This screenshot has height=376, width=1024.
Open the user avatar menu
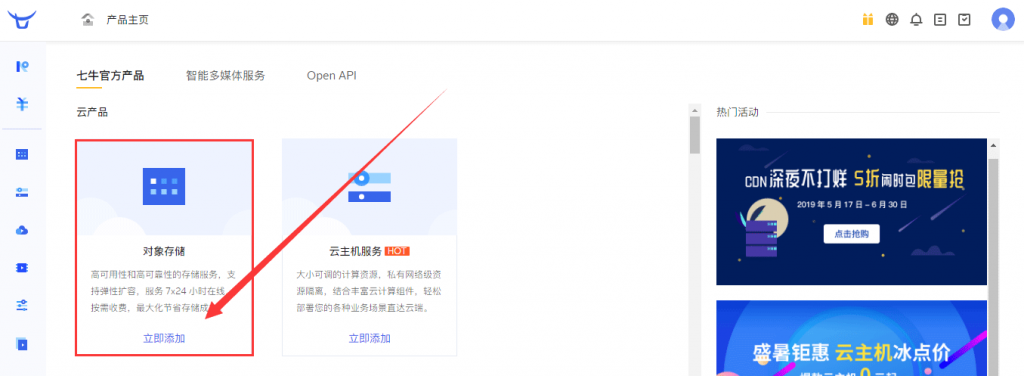pos(1002,19)
